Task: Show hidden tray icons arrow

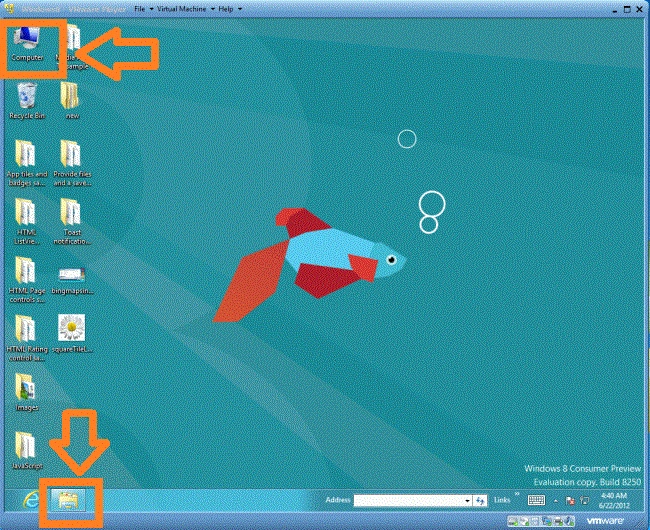Action: pos(556,501)
